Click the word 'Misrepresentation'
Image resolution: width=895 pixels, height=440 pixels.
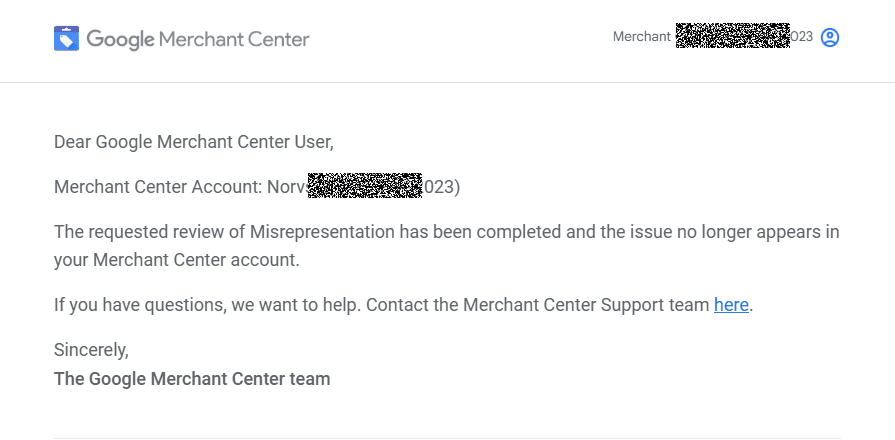coord(322,232)
